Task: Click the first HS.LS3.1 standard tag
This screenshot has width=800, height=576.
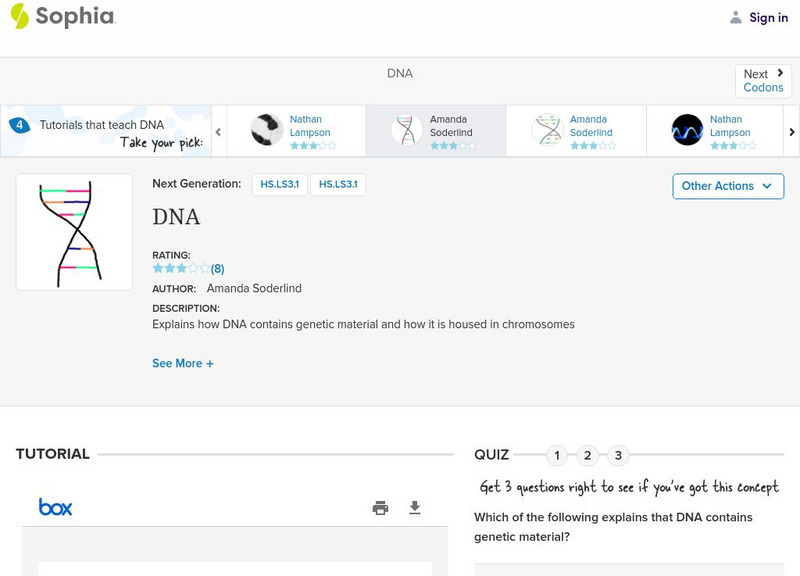Action: (x=280, y=185)
